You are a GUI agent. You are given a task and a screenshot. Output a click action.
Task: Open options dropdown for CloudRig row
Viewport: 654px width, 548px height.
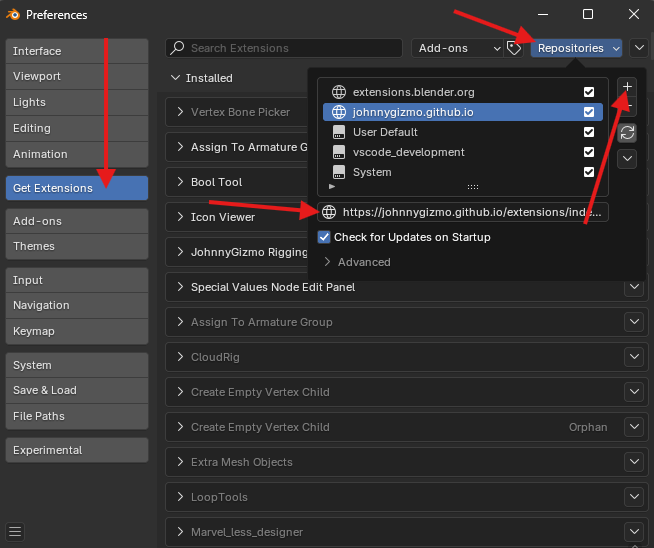[x=634, y=357]
